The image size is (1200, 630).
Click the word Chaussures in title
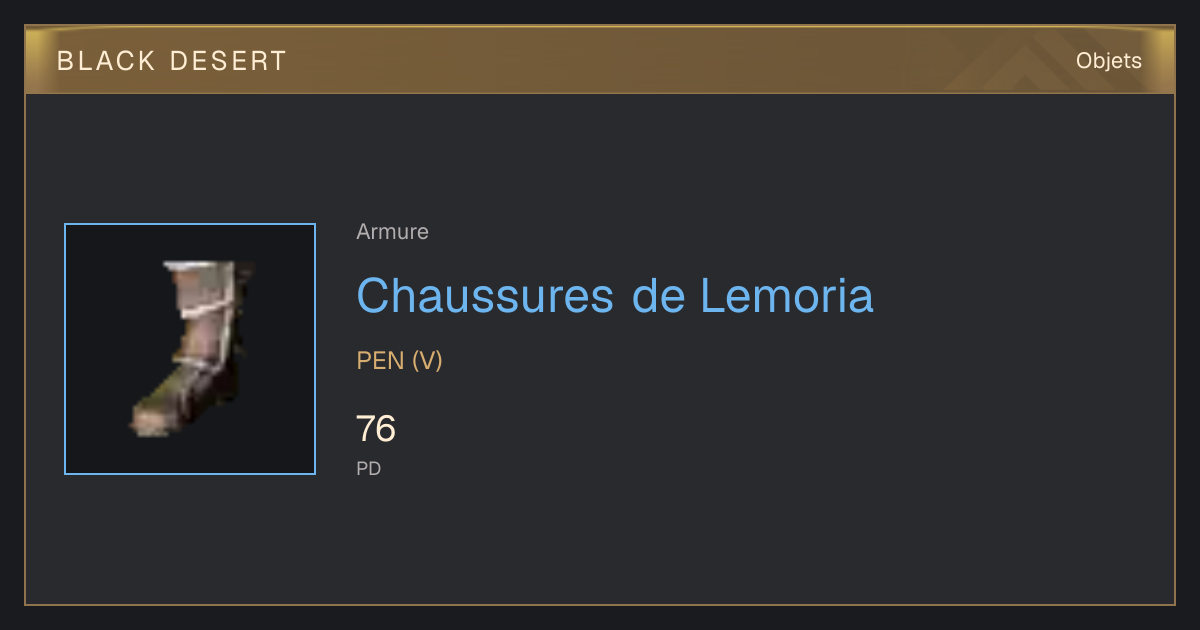(485, 295)
